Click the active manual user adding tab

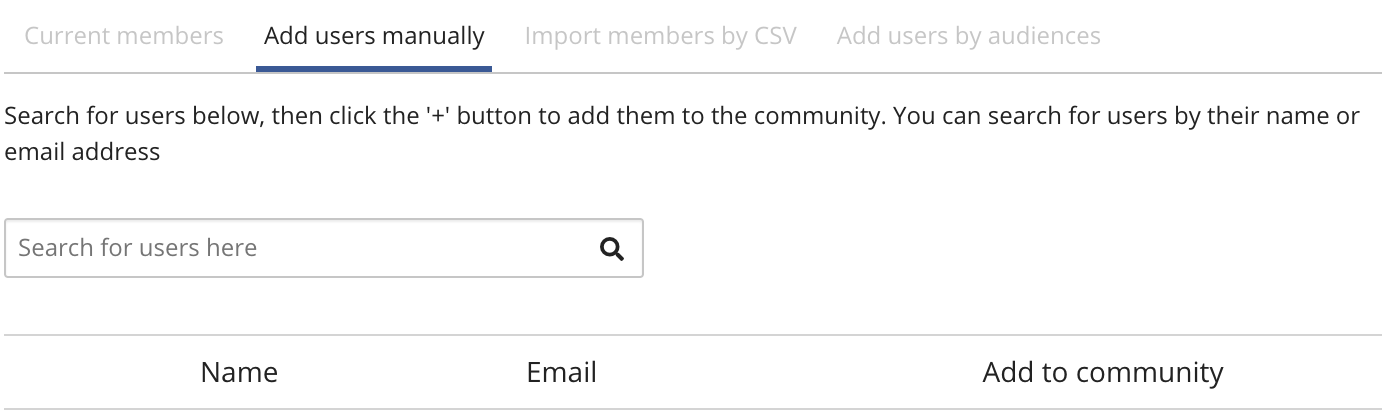pos(374,37)
